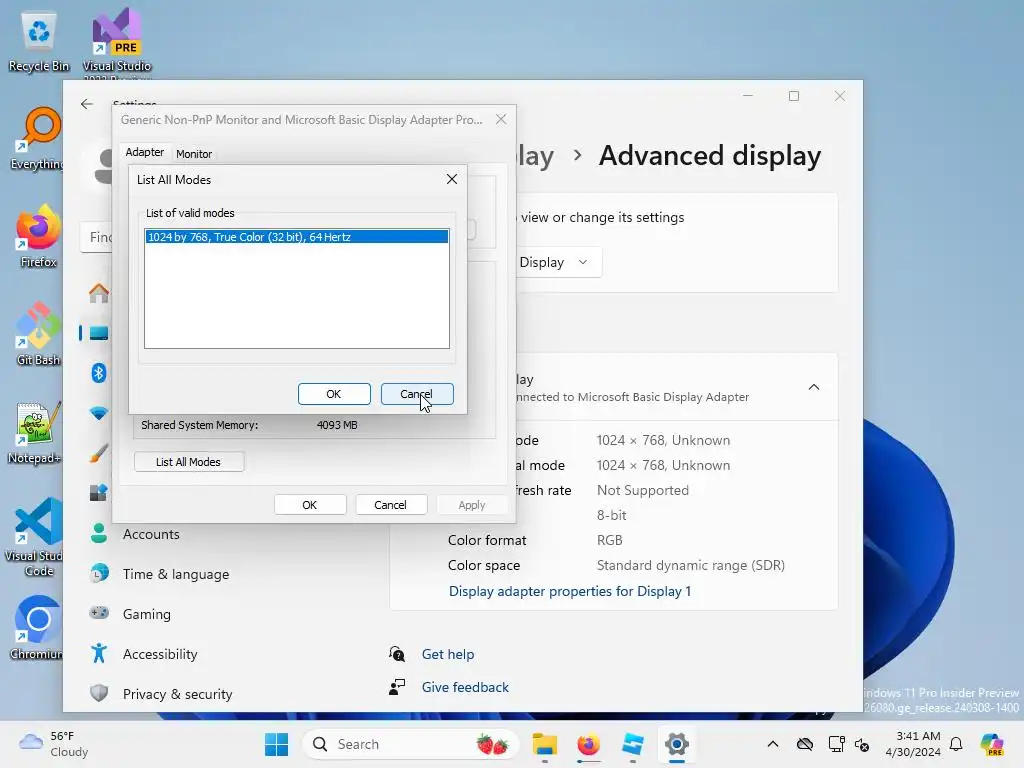Screen dimensions: 1024x768
Task: Open Visual Studio Preview desktop shortcut
Action: 117,40
